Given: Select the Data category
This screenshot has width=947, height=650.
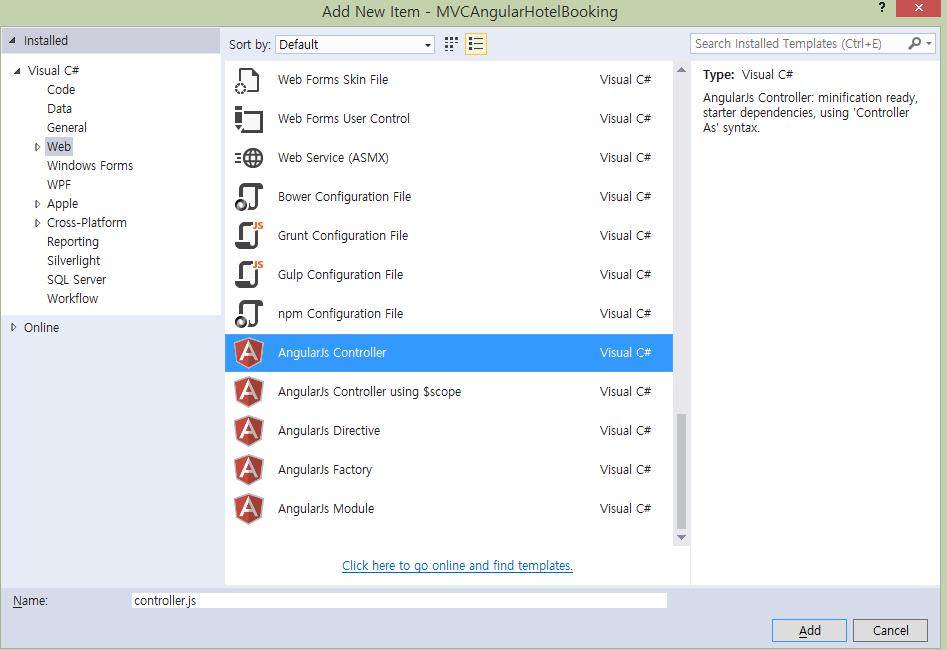Looking at the screenshot, I should (59, 109).
